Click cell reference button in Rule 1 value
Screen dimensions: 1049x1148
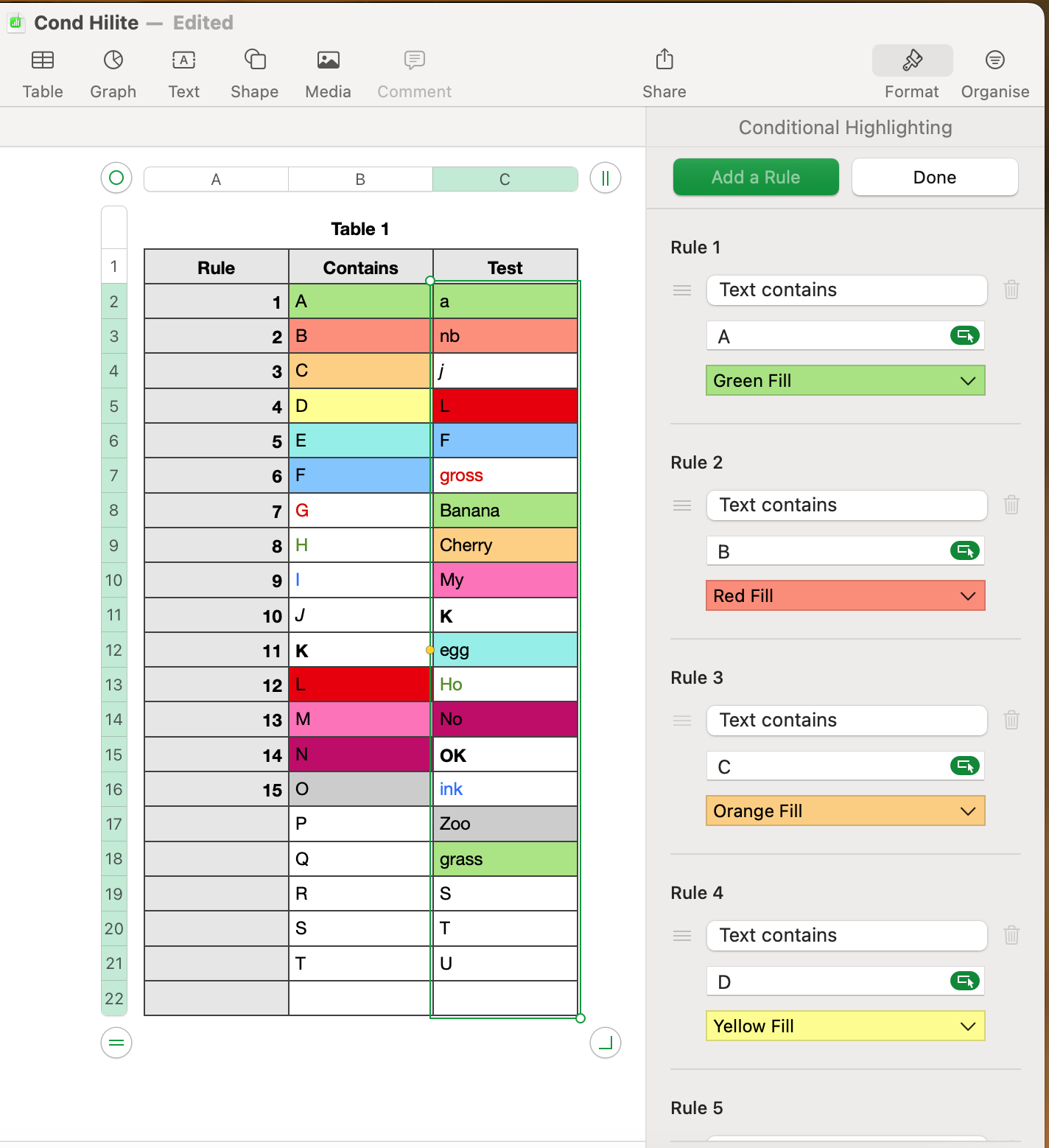click(965, 336)
